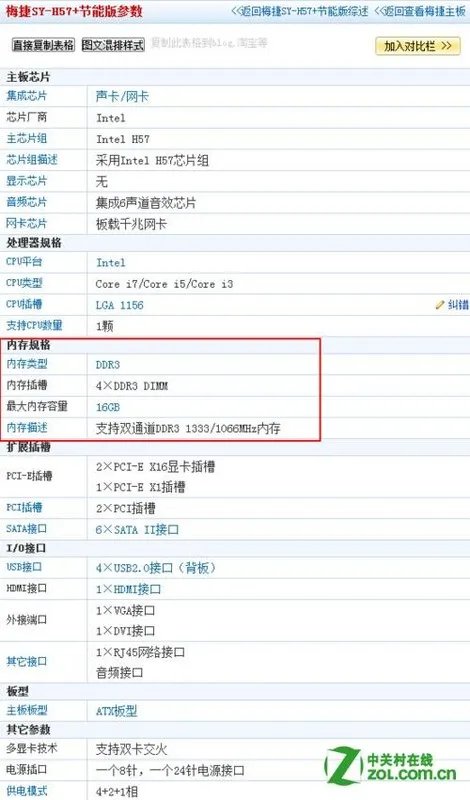Select the text 4+2+1相

117,791
